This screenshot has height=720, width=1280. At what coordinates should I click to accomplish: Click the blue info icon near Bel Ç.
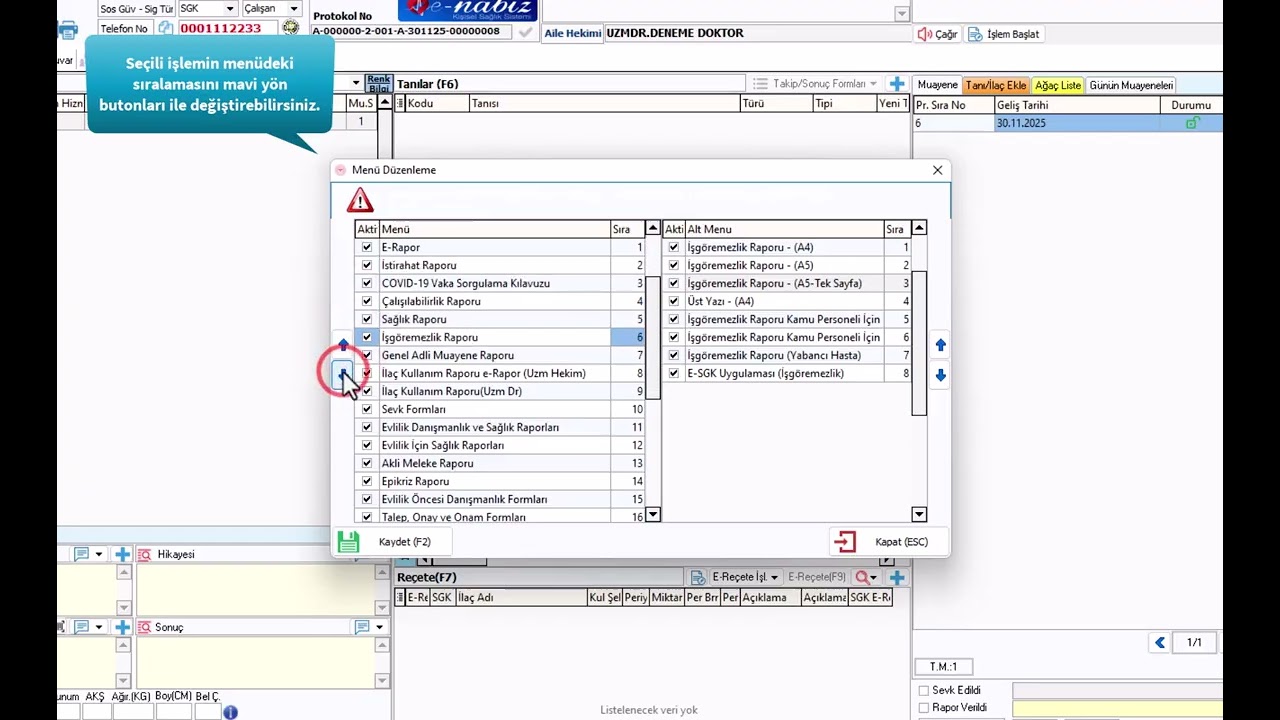click(230, 712)
